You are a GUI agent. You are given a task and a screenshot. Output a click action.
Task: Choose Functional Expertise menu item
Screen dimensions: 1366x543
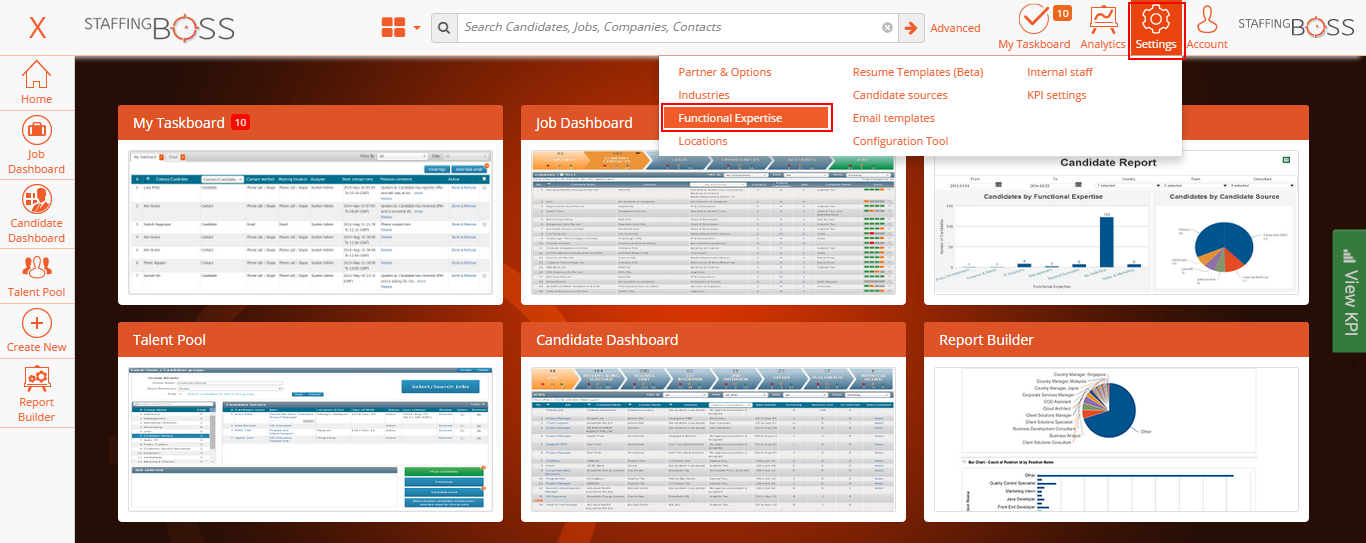click(x=746, y=118)
